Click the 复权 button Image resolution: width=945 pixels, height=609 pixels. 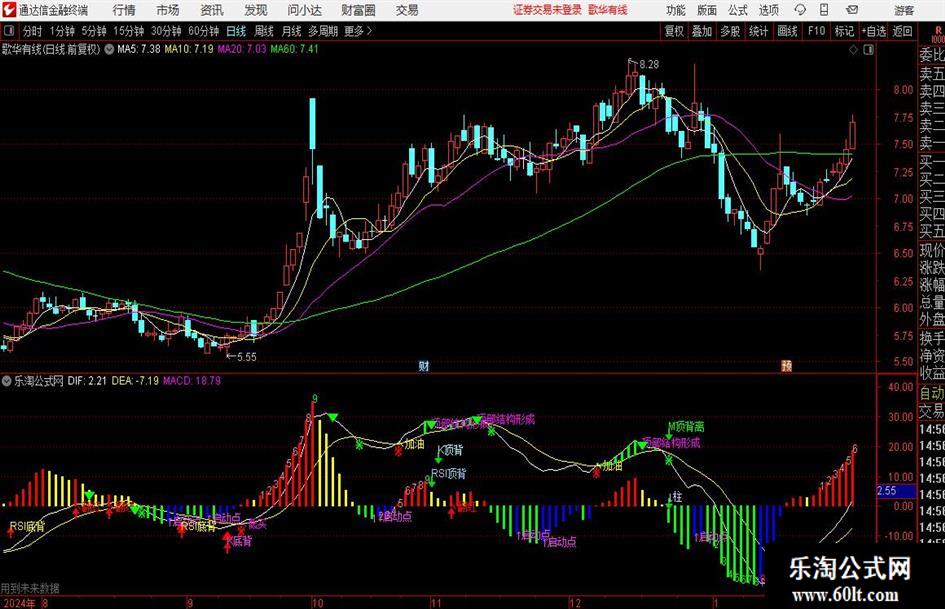point(674,31)
